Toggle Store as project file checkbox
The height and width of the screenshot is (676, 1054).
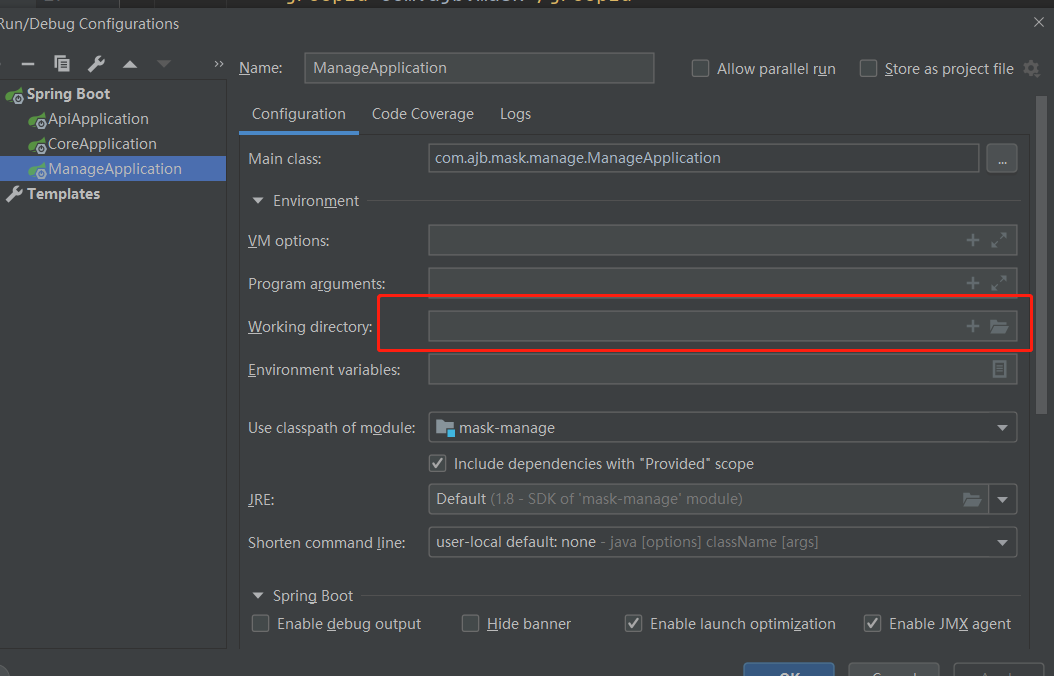868,69
